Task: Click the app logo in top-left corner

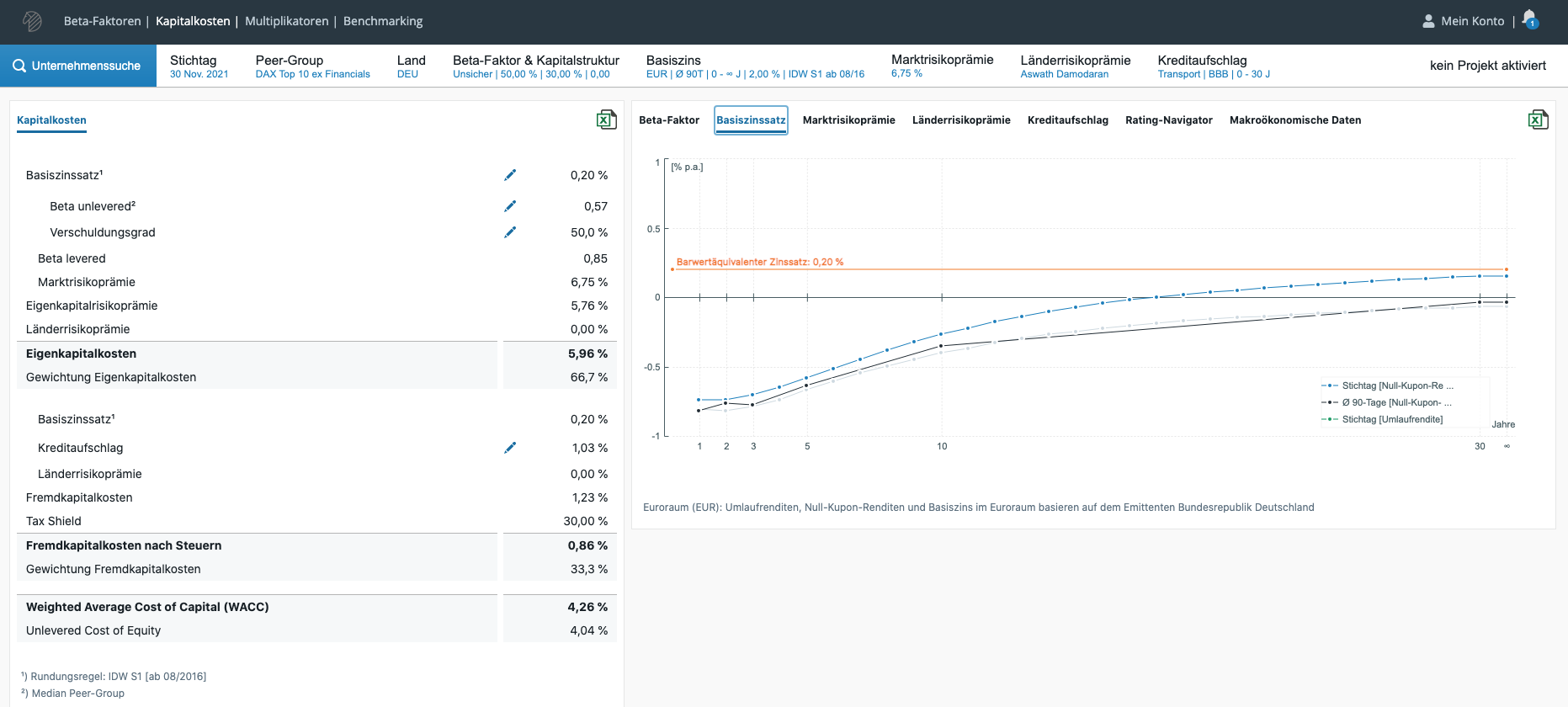Action: point(32,21)
